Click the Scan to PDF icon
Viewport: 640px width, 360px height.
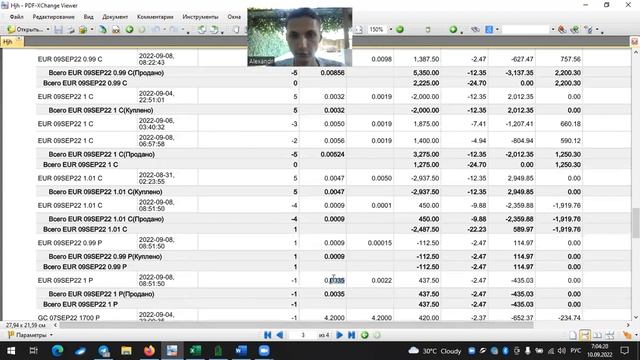[x=103, y=29]
